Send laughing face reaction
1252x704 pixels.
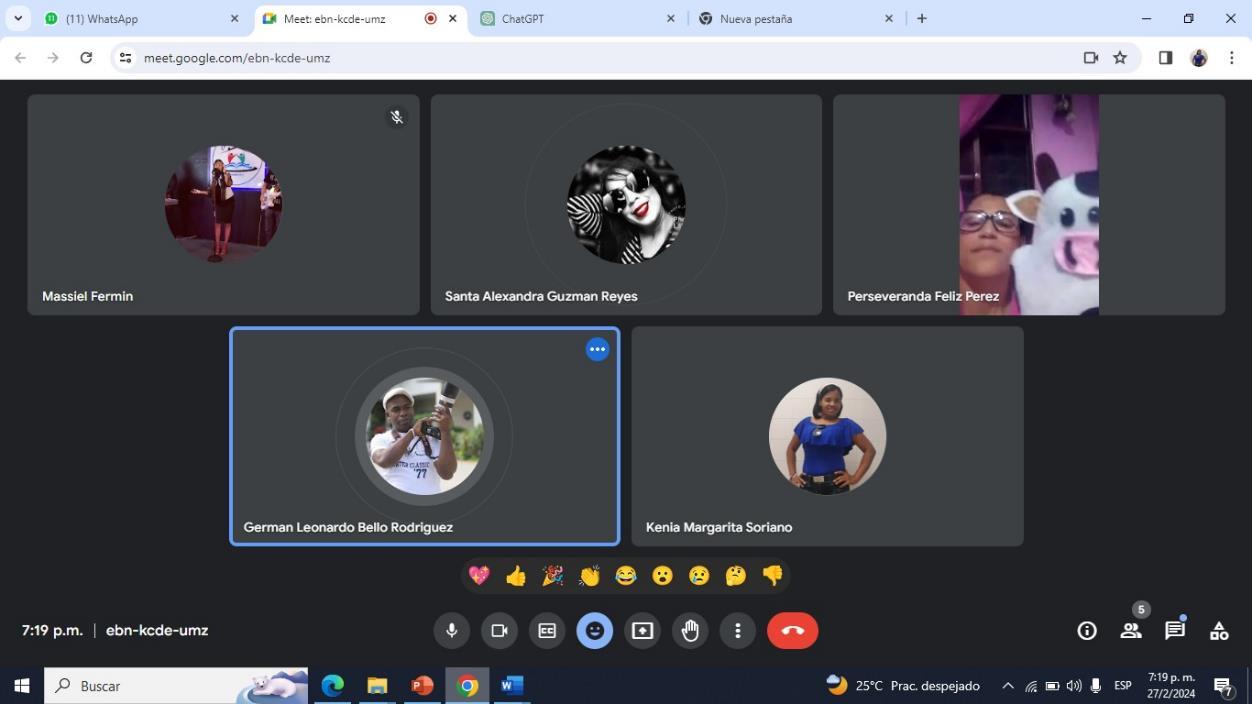pyautogui.click(x=626, y=576)
